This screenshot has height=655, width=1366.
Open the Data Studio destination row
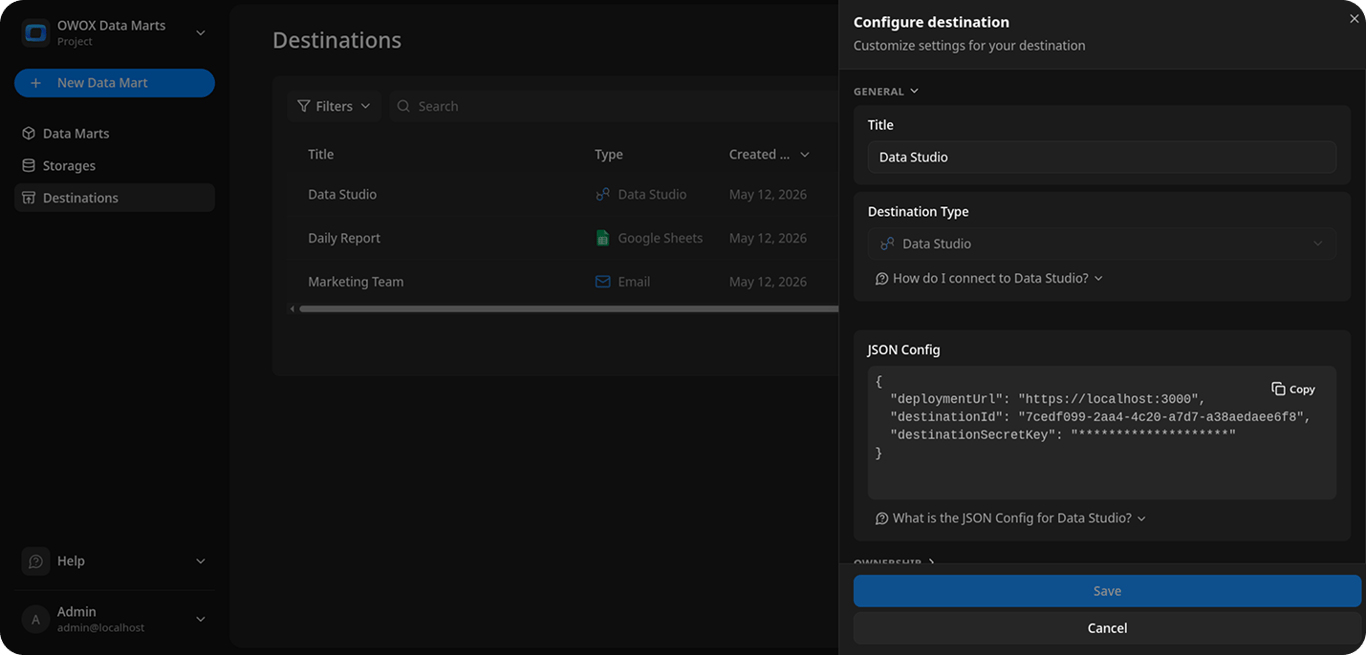tap(563, 194)
